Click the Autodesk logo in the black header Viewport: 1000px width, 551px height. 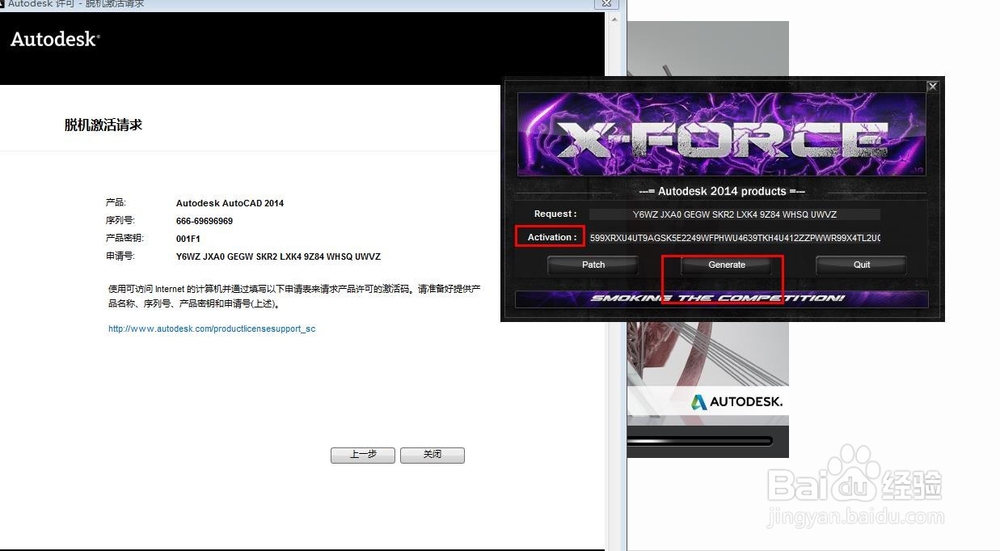(55, 40)
